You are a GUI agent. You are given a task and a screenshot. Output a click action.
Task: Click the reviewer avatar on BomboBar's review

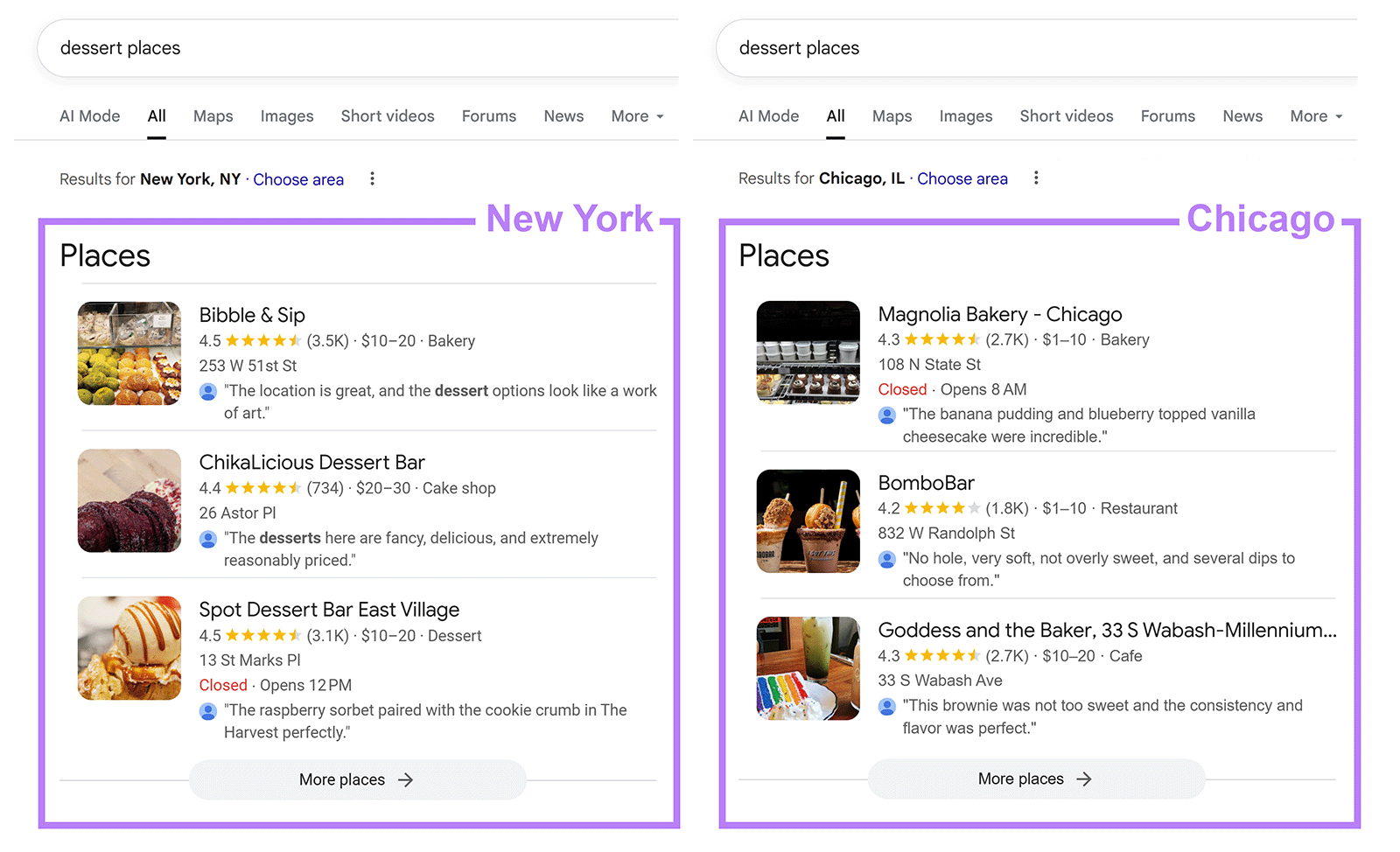pos(886,559)
